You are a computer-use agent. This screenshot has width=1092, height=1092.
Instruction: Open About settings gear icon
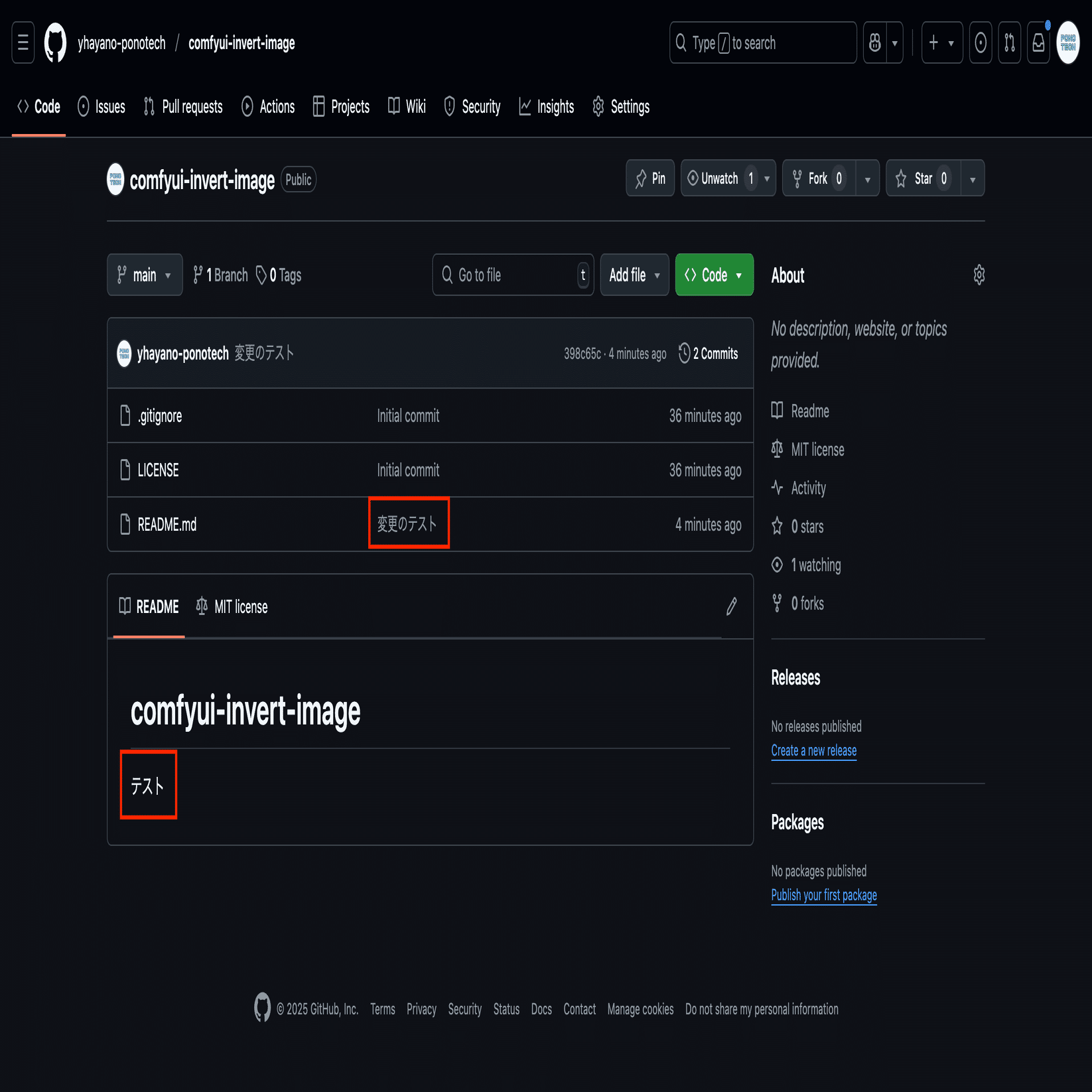(979, 275)
